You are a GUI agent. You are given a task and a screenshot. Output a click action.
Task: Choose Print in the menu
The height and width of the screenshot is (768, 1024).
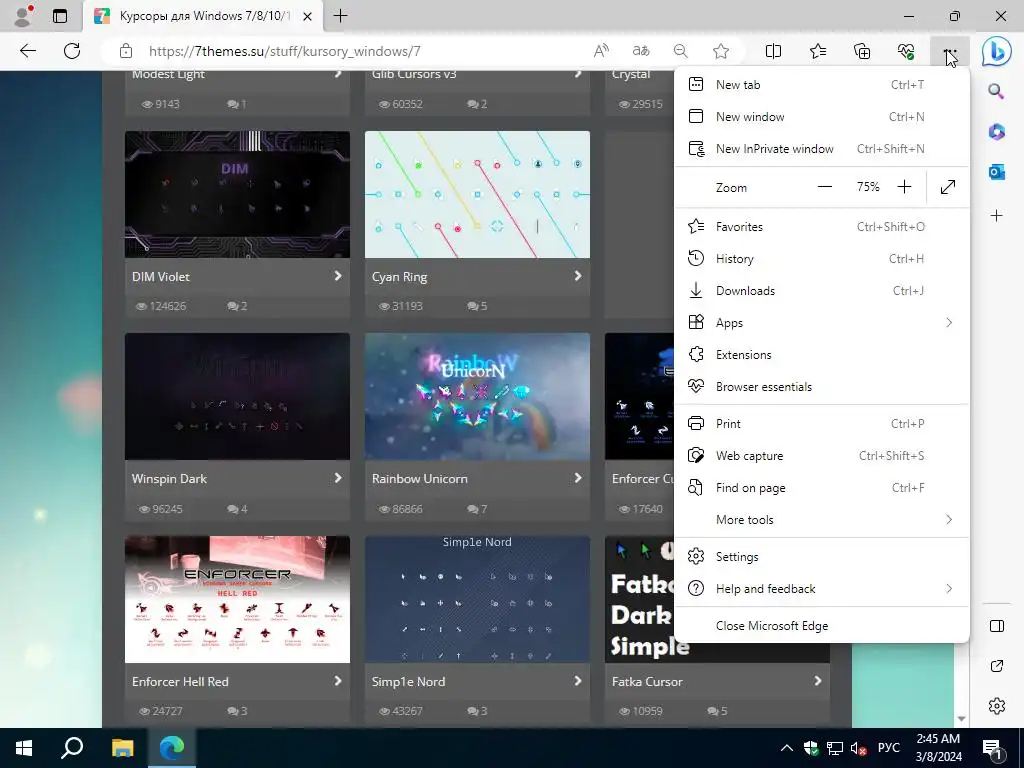822,423
